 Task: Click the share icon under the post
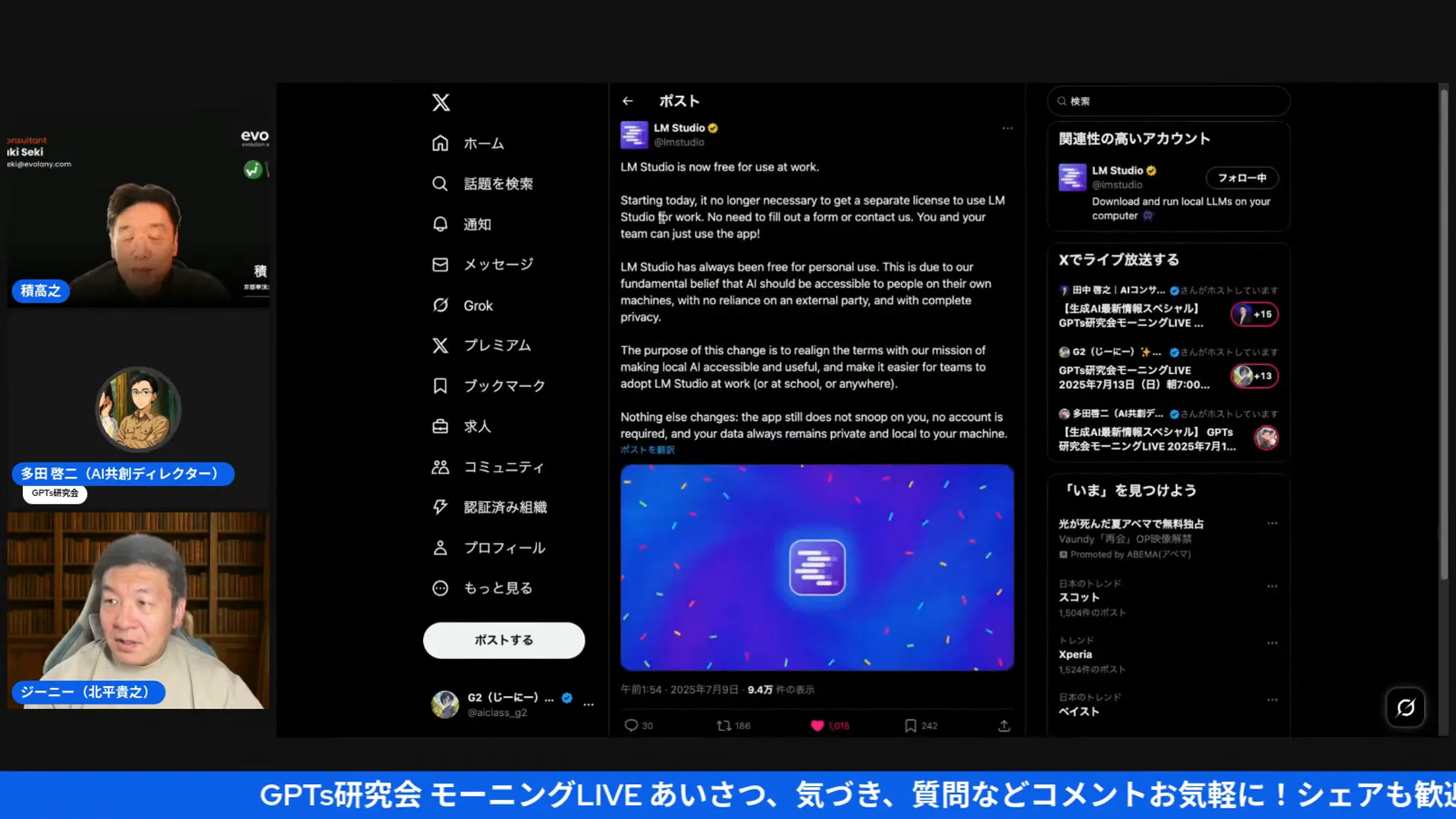[1004, 726]
